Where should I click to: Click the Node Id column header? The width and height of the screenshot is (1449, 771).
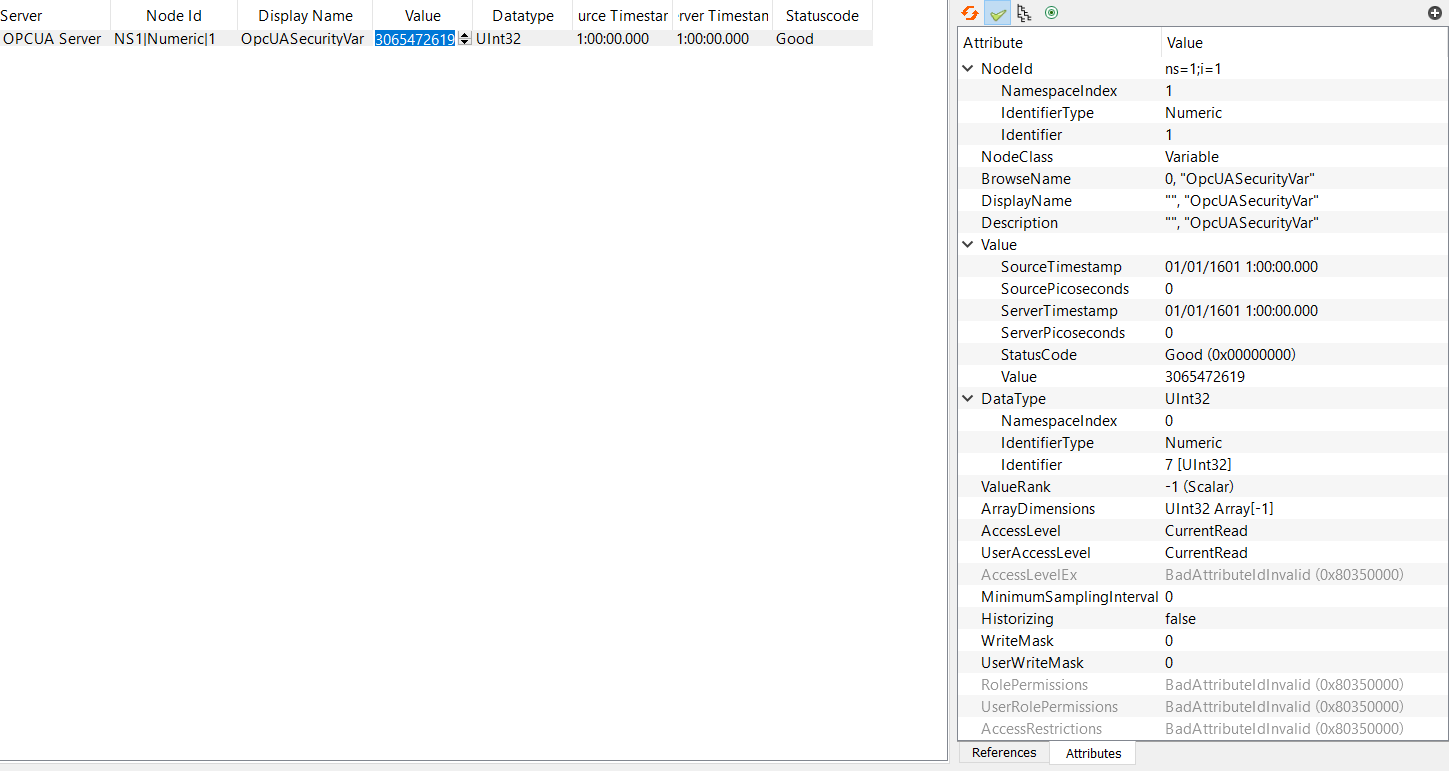pos(172,15)
